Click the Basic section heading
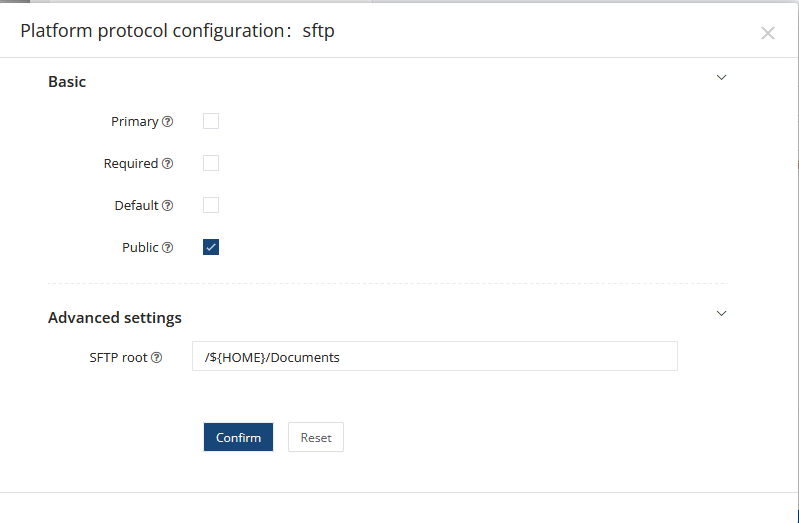799x523 pixels. (x=67, y=82)
